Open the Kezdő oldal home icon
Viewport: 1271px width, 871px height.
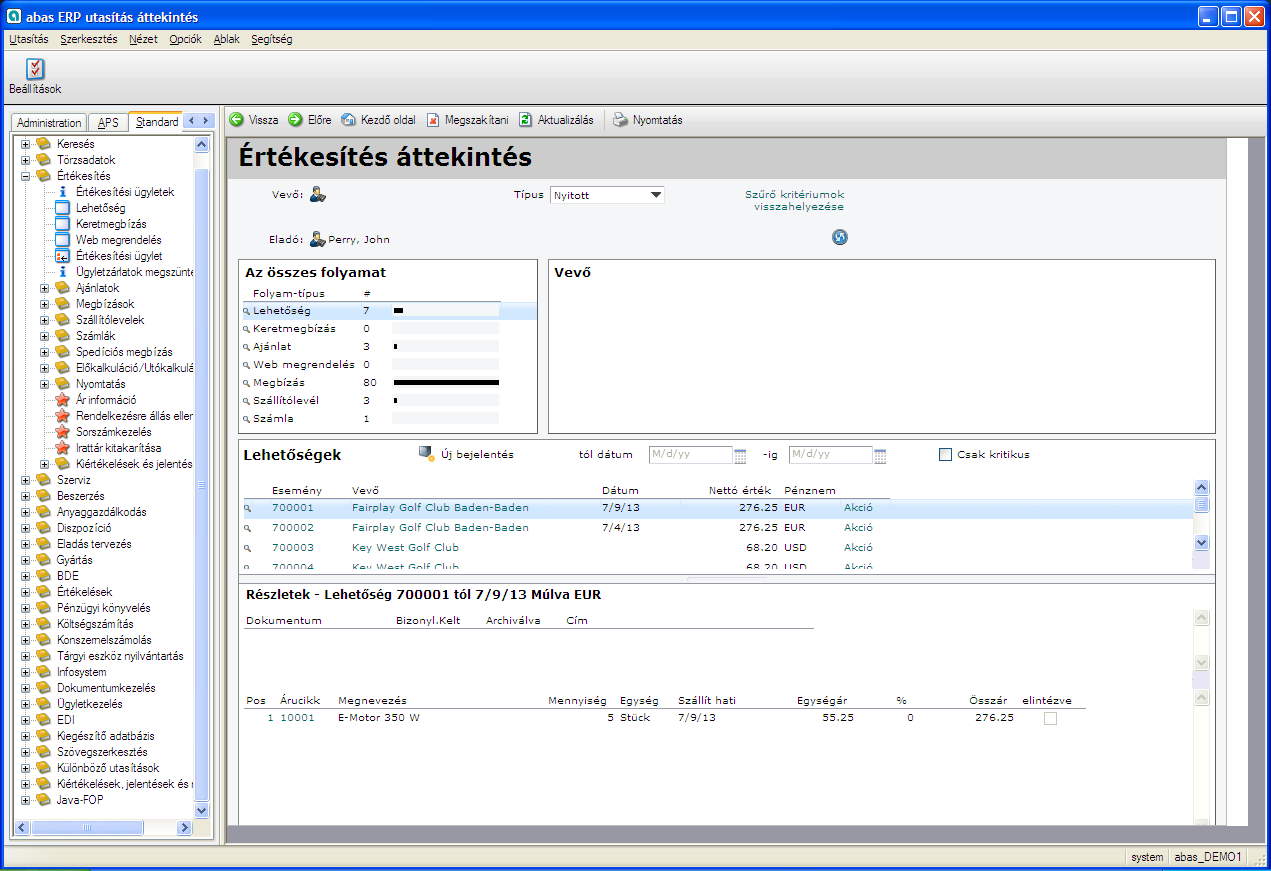point(349,120)
